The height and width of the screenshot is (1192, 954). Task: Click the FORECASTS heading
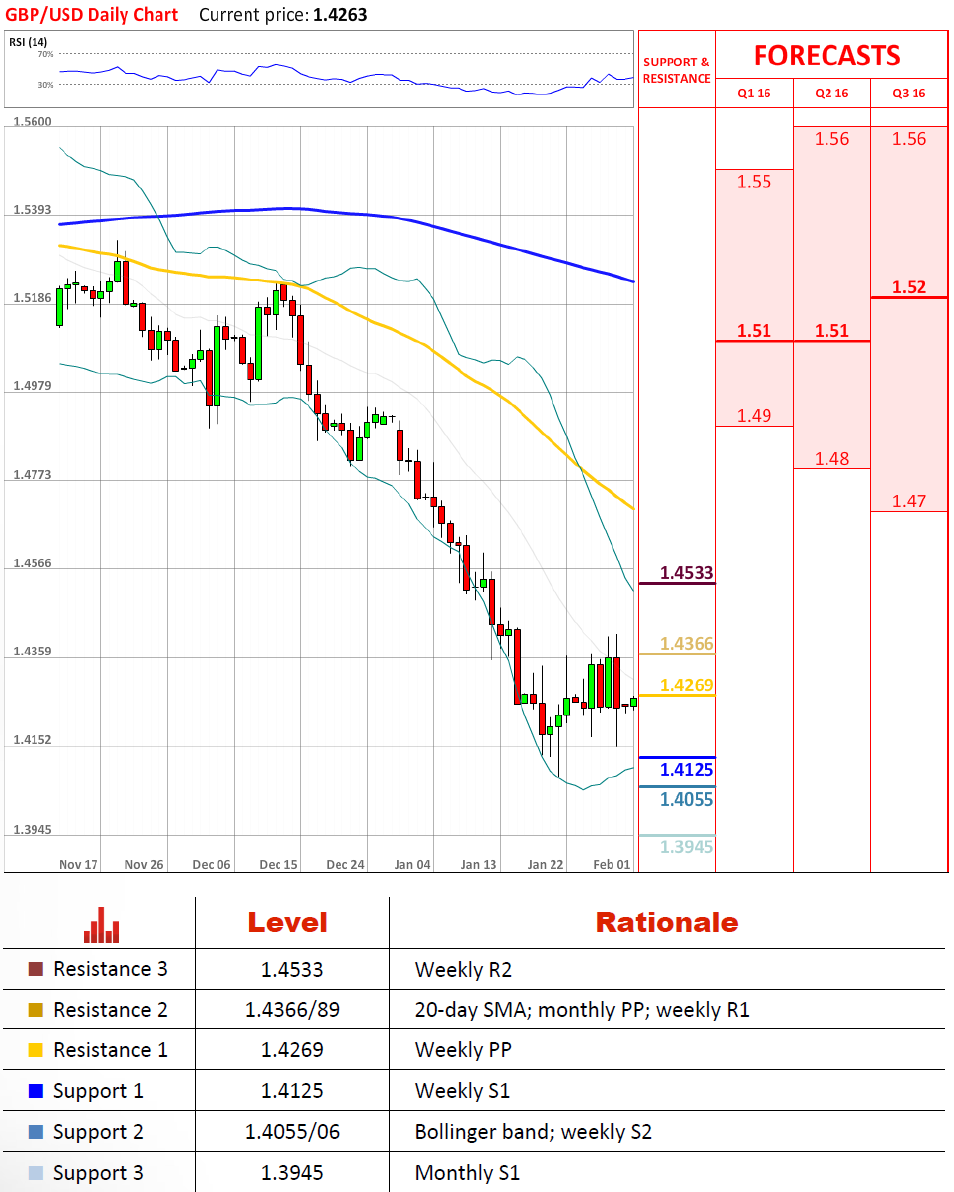(x=827, y=55)
